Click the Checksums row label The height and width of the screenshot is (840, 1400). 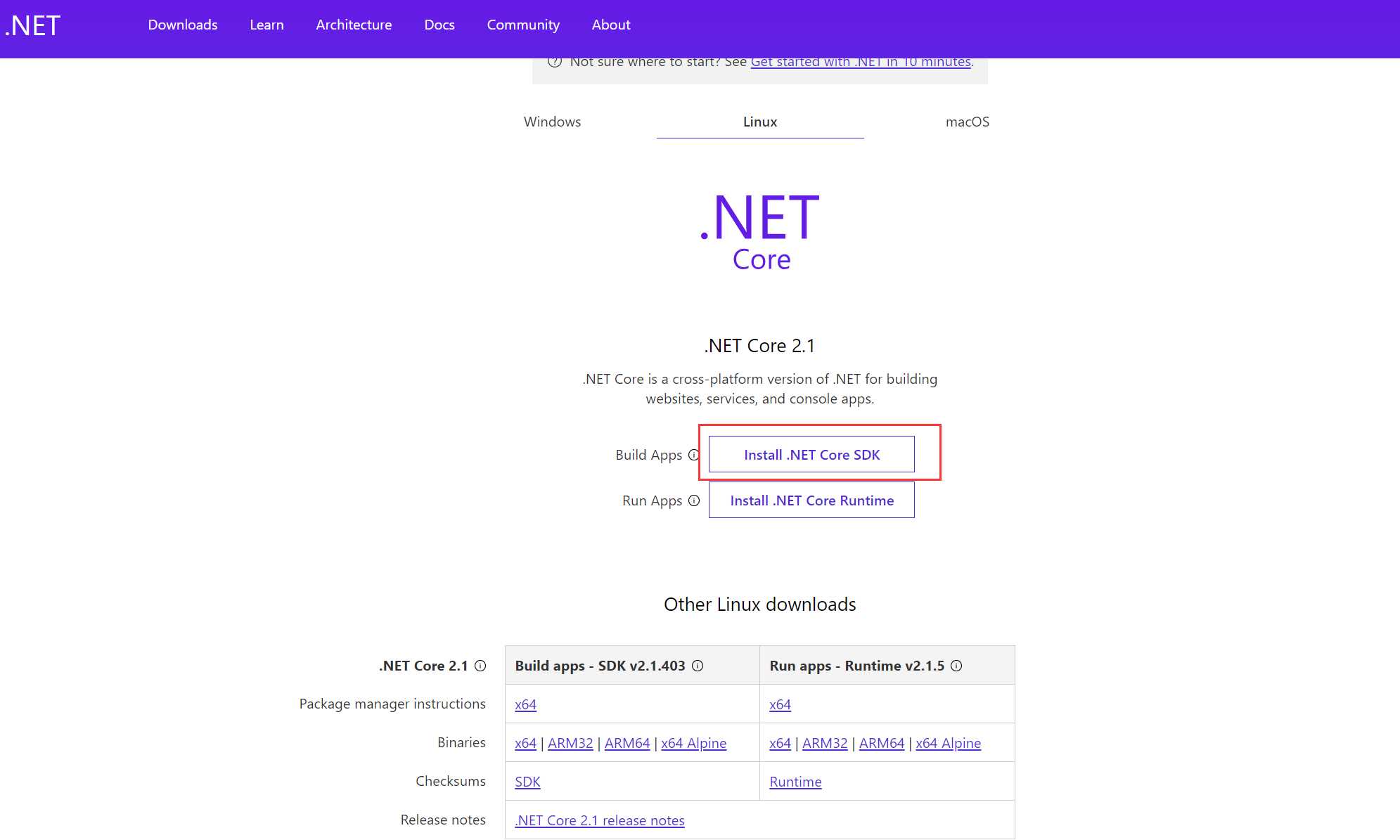pos(451,781)
